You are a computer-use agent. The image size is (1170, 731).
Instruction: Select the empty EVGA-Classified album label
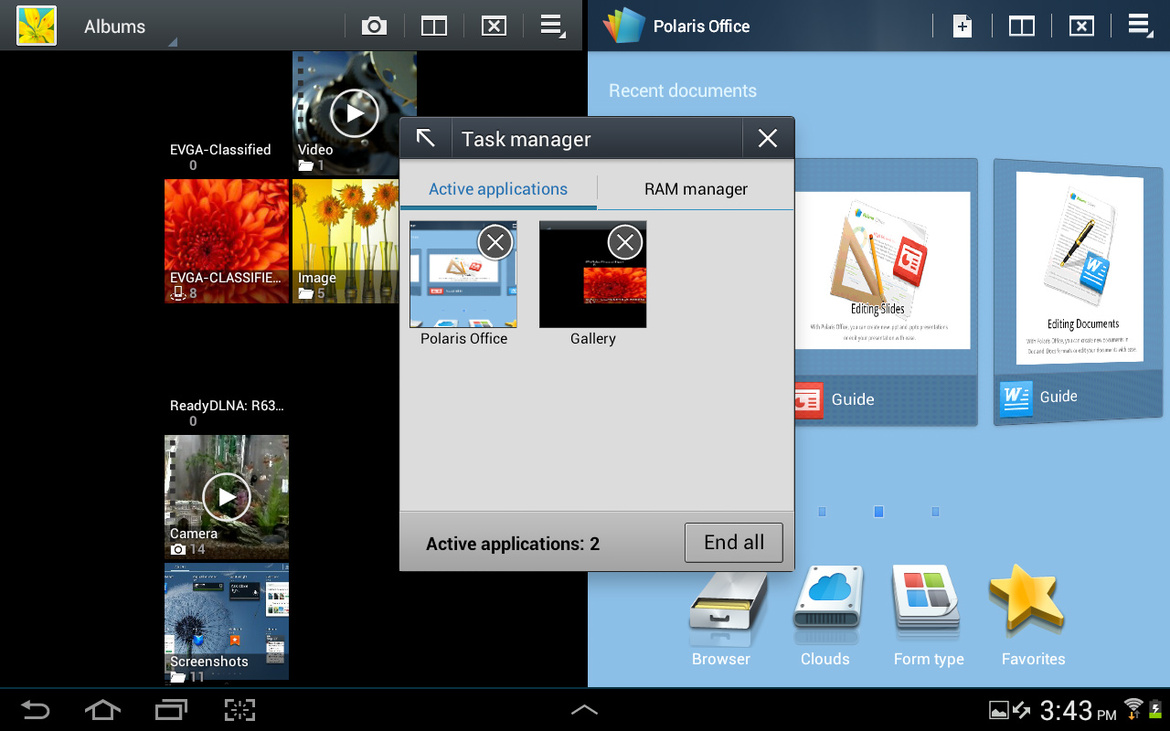[220, 150]
